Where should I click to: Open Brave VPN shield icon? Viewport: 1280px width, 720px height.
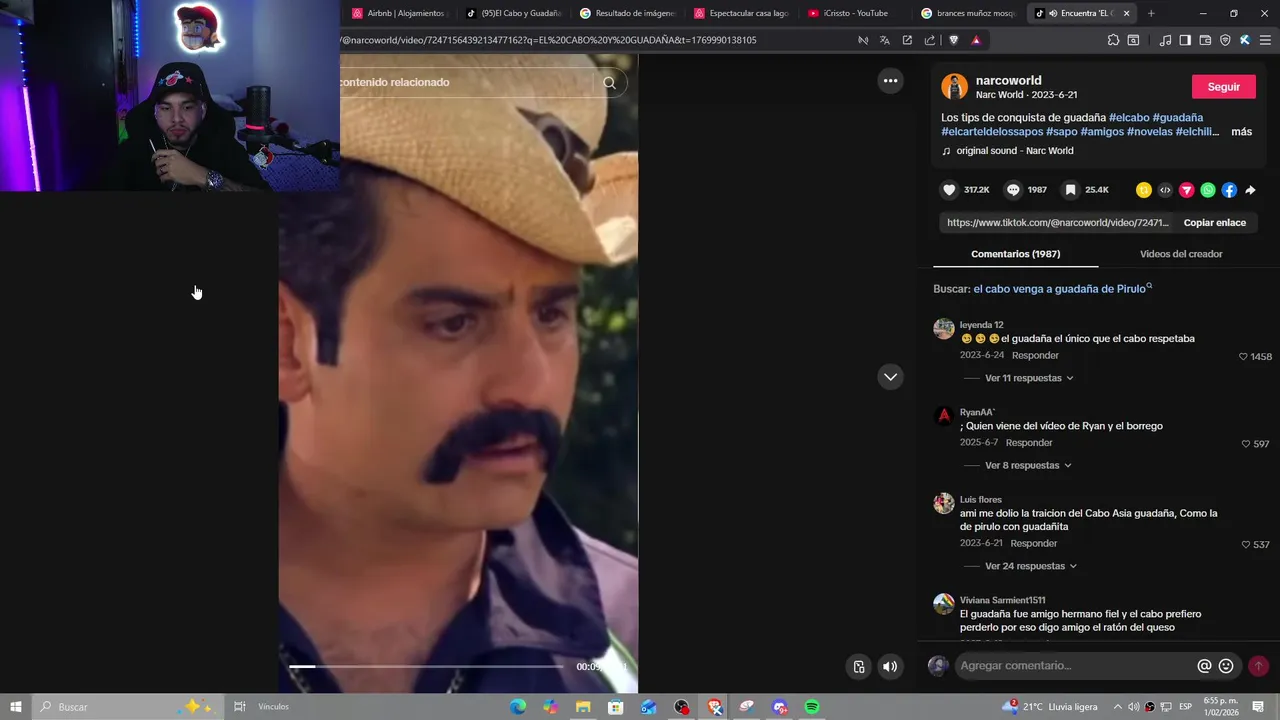coord(1225,40)
